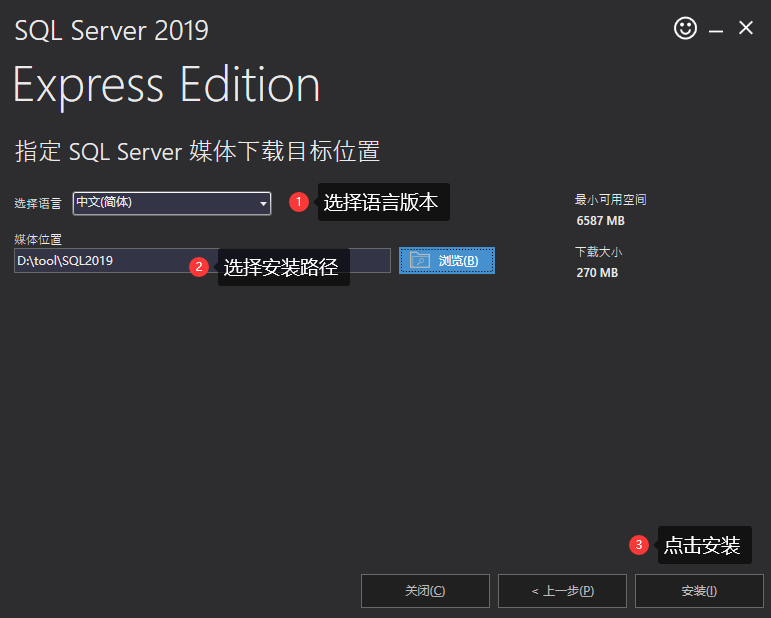The image size is (771, 618).
Task: Open the 选择语言 language dropdown
Action: pyautogui.click(x=172, y=203)
